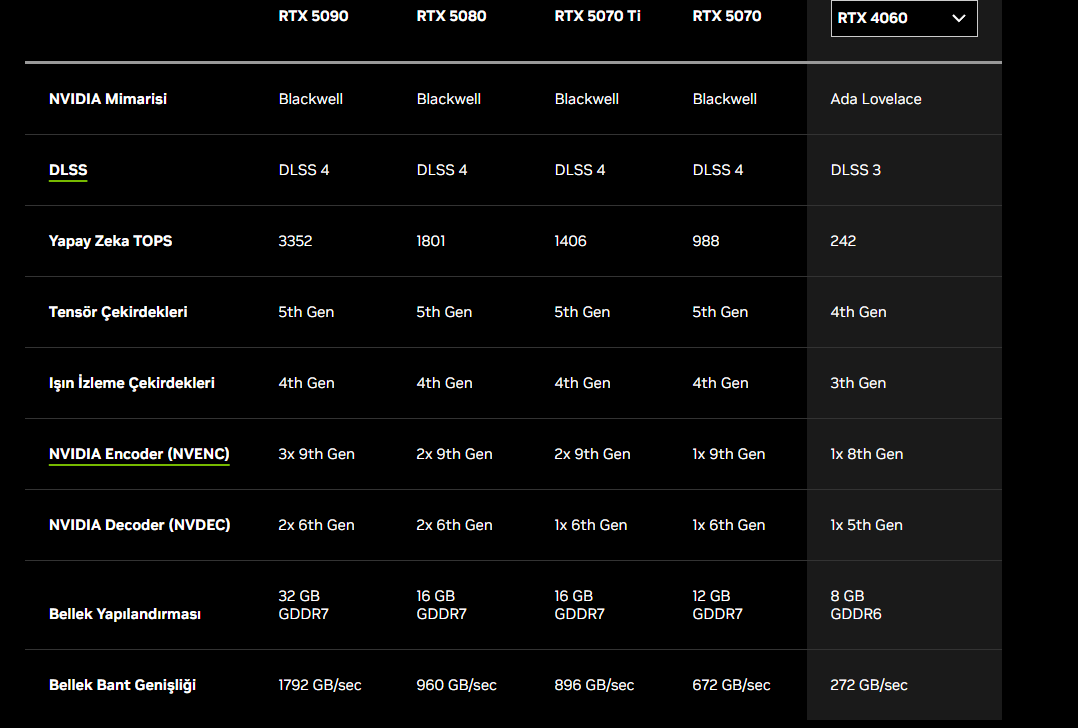
Task: Click the Işın İzleme Çekirdekleri row label
Action: click(x=132, y=383)
